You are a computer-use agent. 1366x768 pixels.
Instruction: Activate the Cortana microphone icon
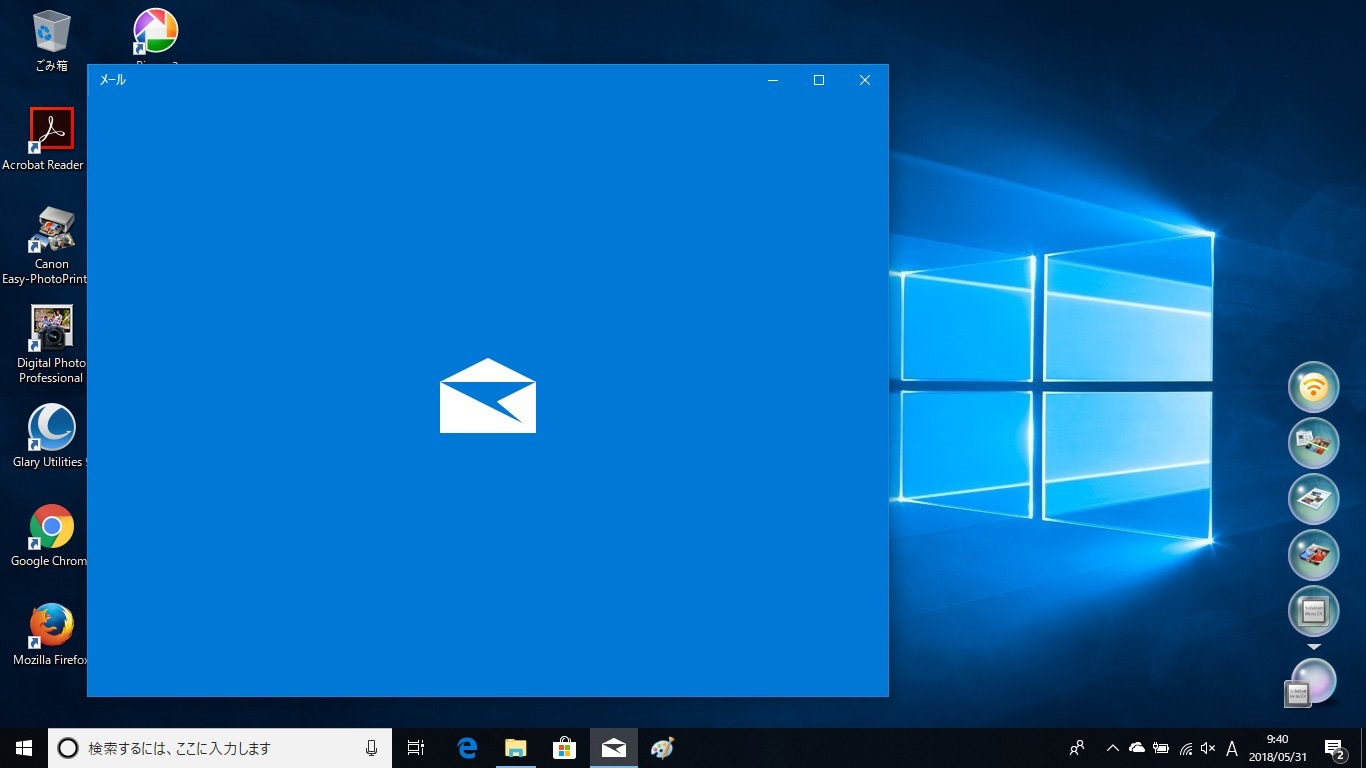pos(372,748)
